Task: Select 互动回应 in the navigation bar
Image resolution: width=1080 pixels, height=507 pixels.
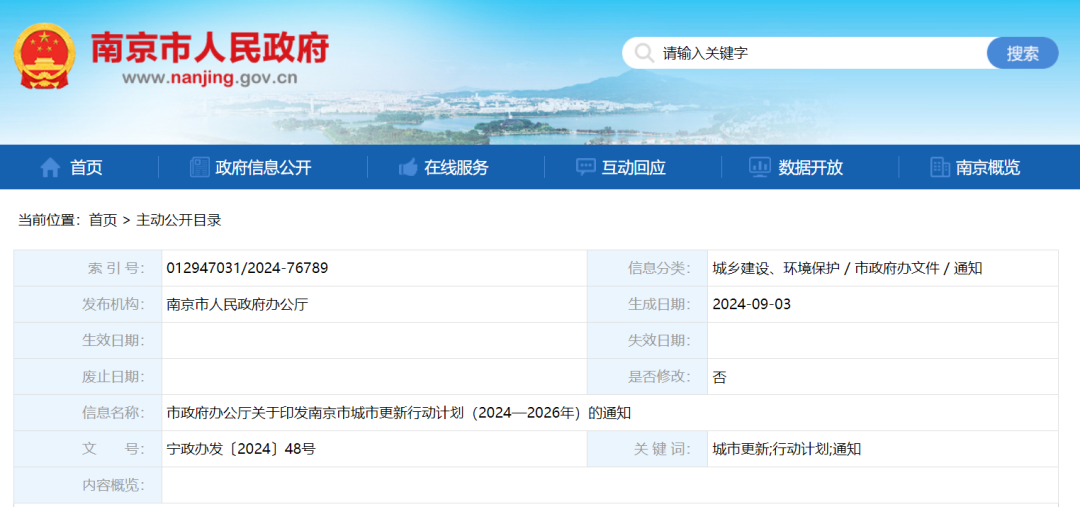Action: pyautogui.click(x=634, y=167)
